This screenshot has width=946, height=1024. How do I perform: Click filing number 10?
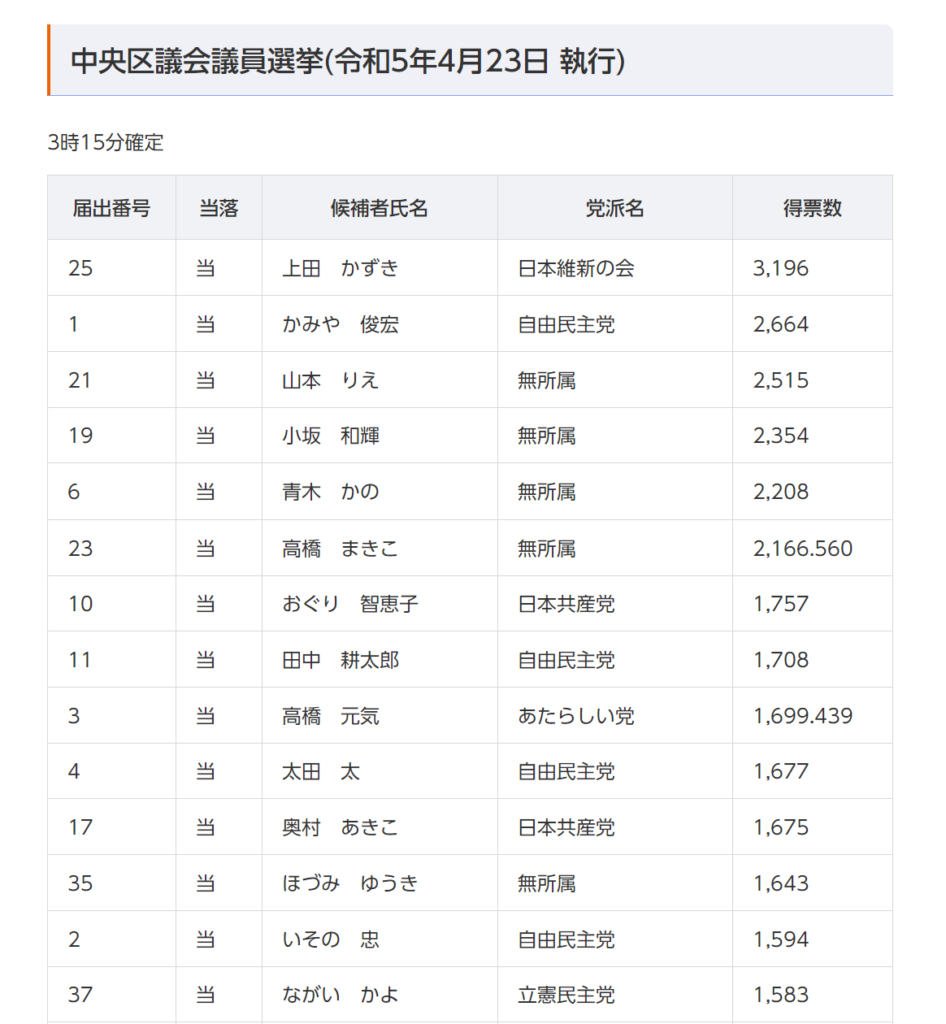coord(80,604)
